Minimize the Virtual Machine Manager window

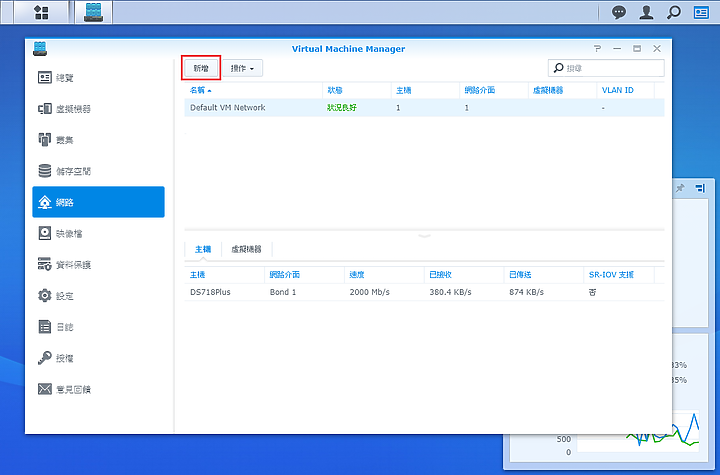(x=617, y=49)
